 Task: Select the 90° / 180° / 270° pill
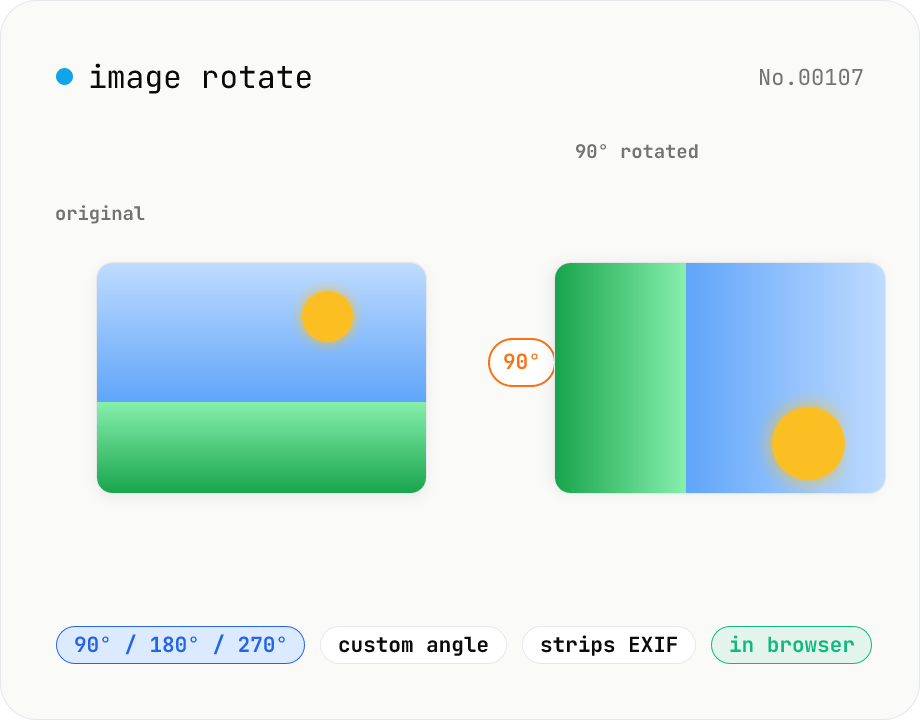coord(180,645)
